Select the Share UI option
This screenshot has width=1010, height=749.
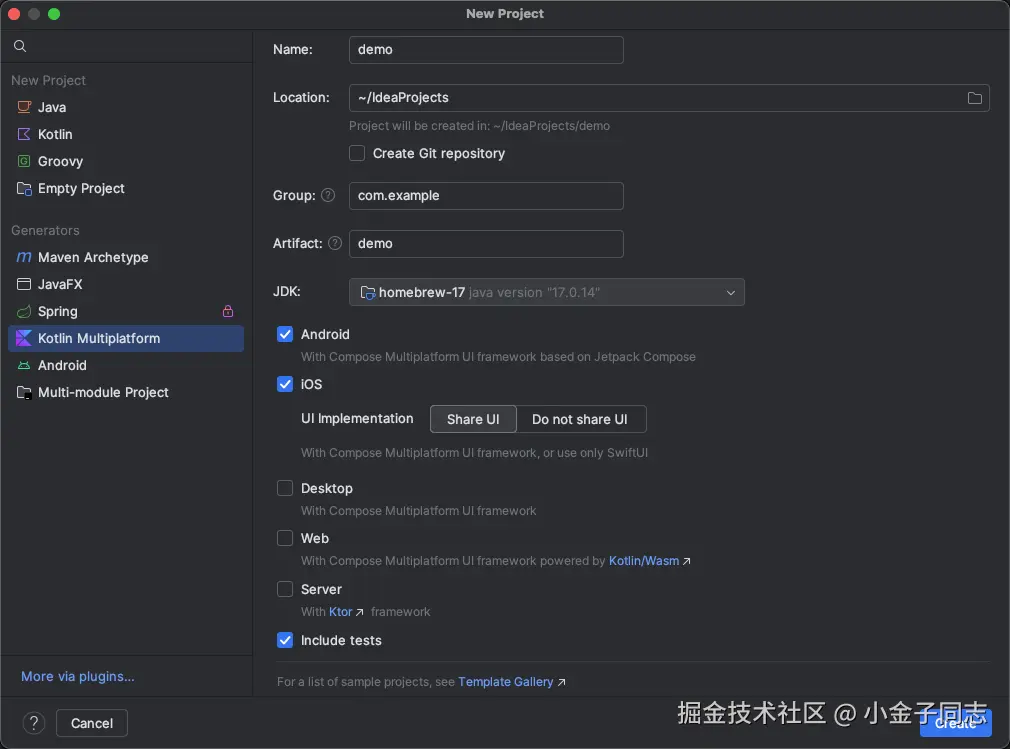473,419
